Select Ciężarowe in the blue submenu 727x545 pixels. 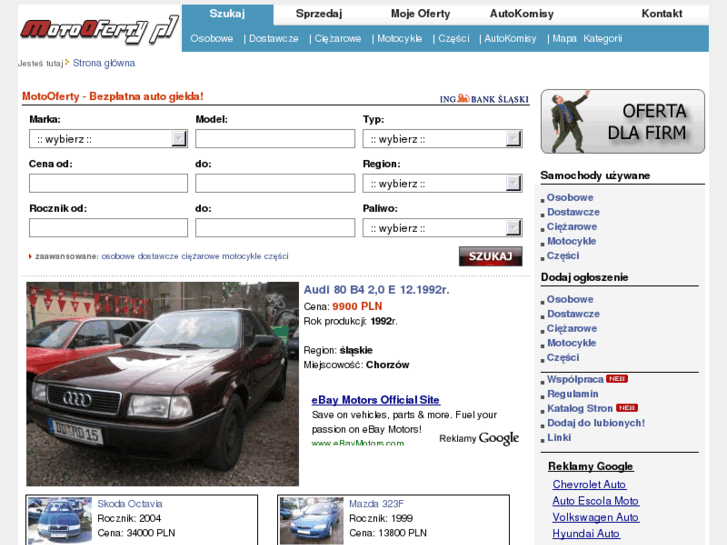coord(338,38)
